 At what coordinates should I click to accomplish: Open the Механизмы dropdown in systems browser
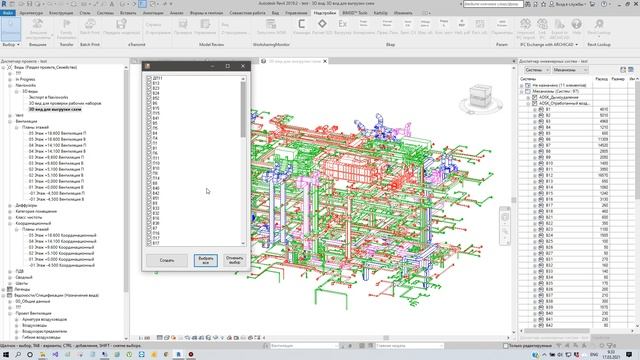click(570, 70)
